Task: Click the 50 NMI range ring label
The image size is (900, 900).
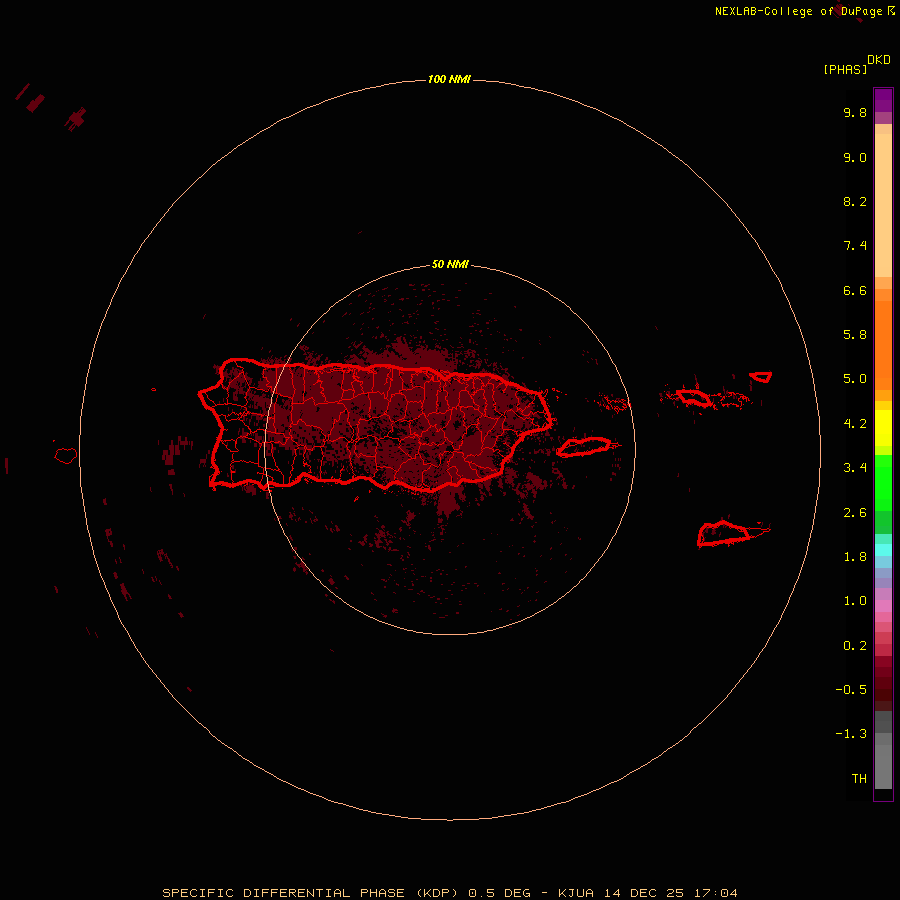Action: click(450, 264)
